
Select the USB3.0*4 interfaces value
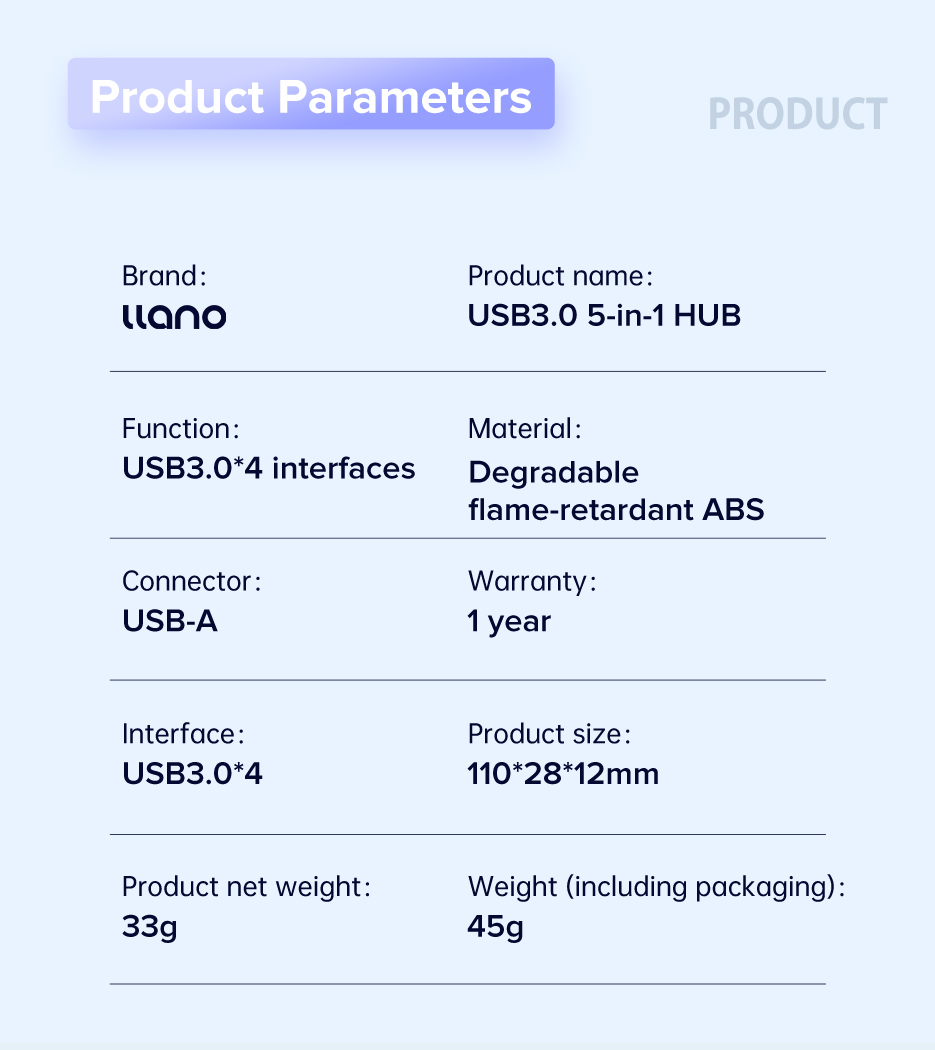click(x=269, y=468)
